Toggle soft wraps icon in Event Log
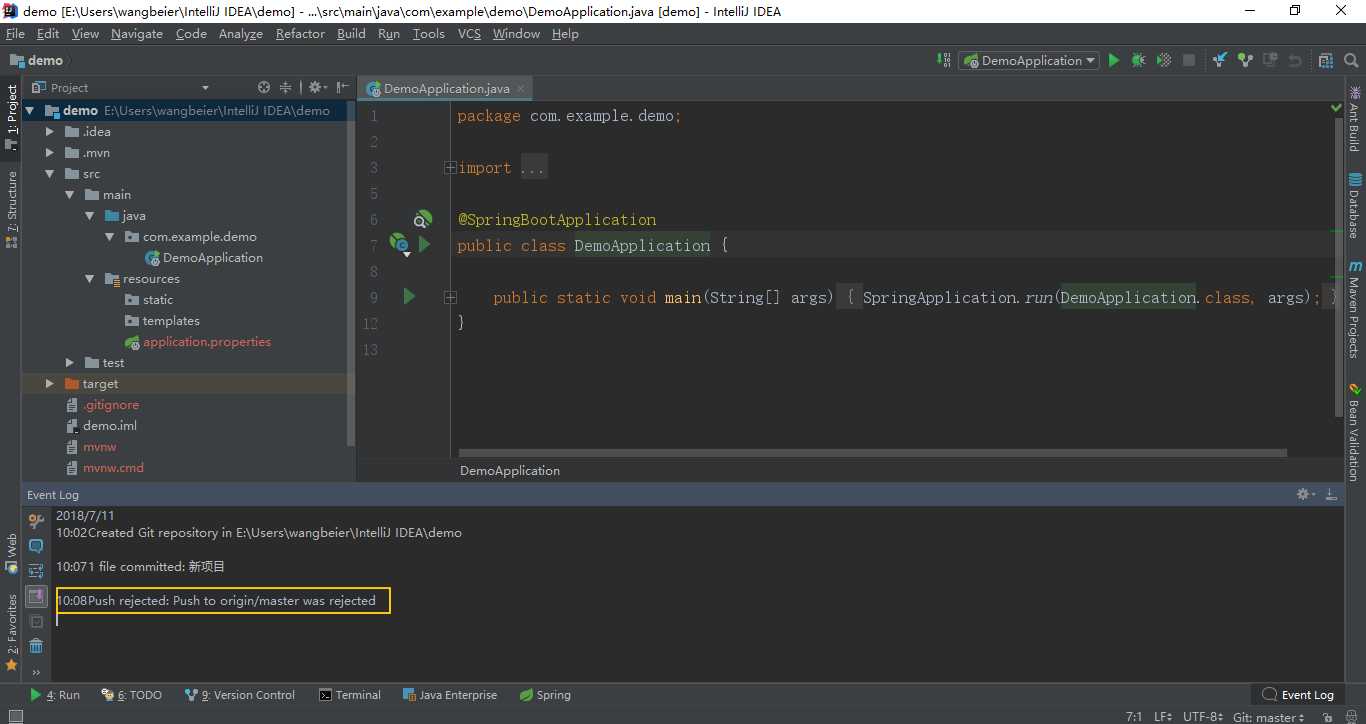 click(x=36, y=571)
